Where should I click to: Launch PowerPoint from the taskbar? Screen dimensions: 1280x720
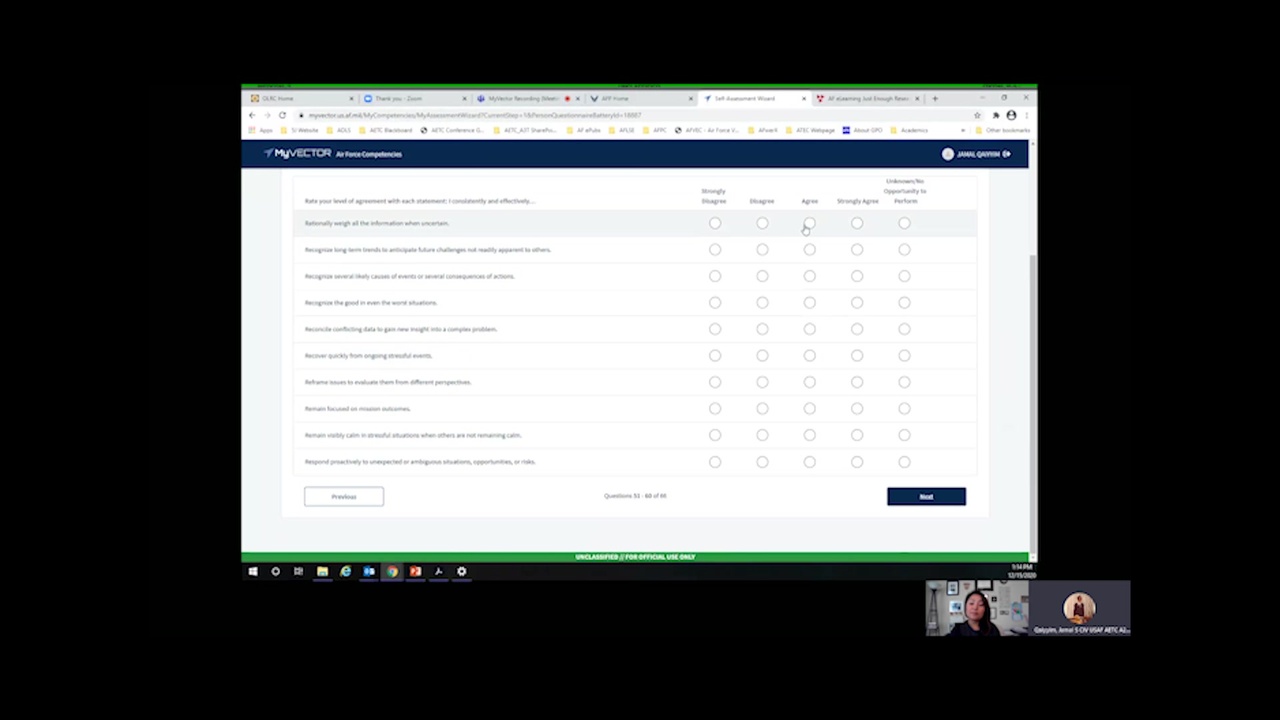click(415, 572)
